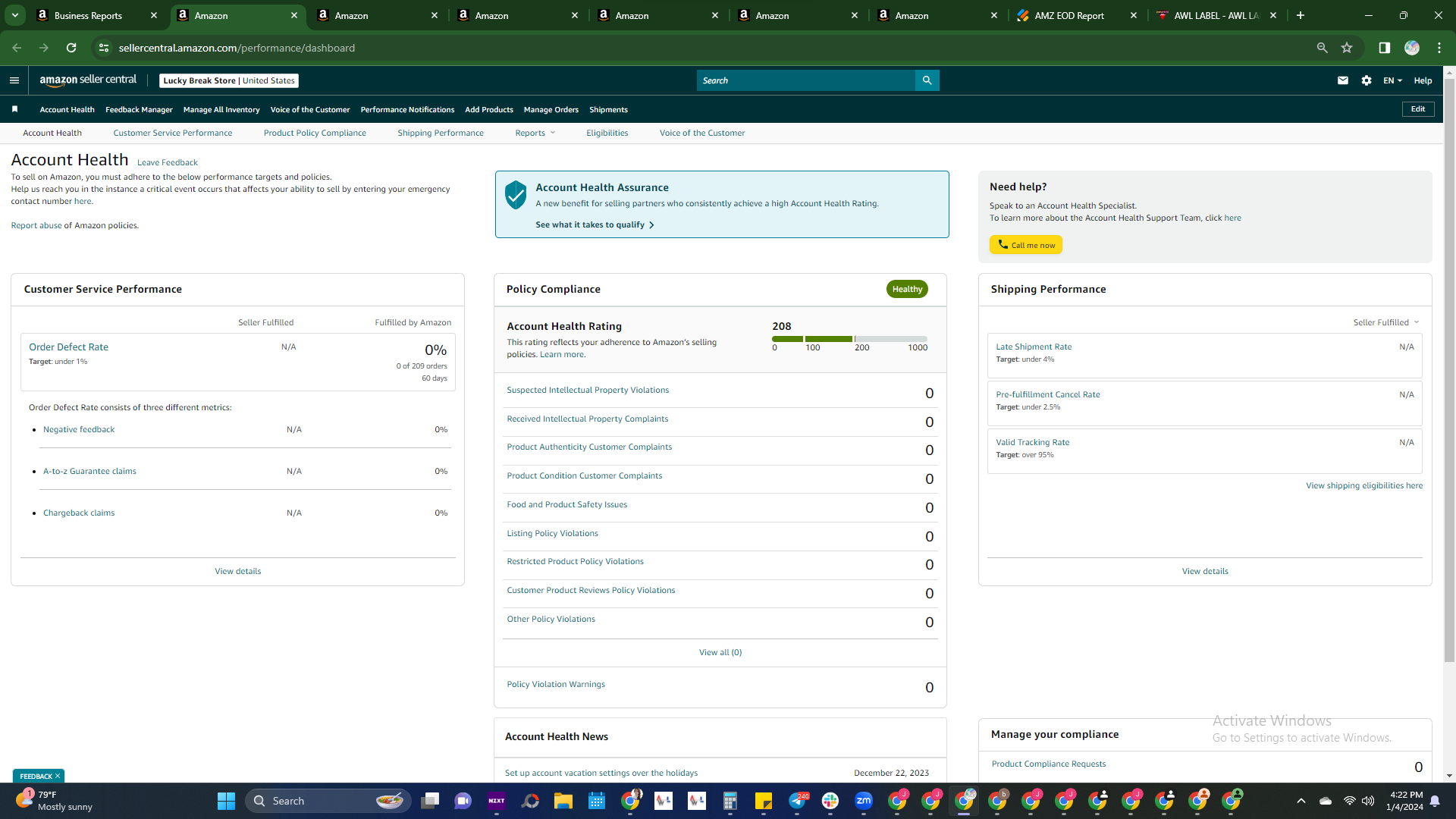
Task: Open Performance Notifications in top nav
Action: click(407, 109)
